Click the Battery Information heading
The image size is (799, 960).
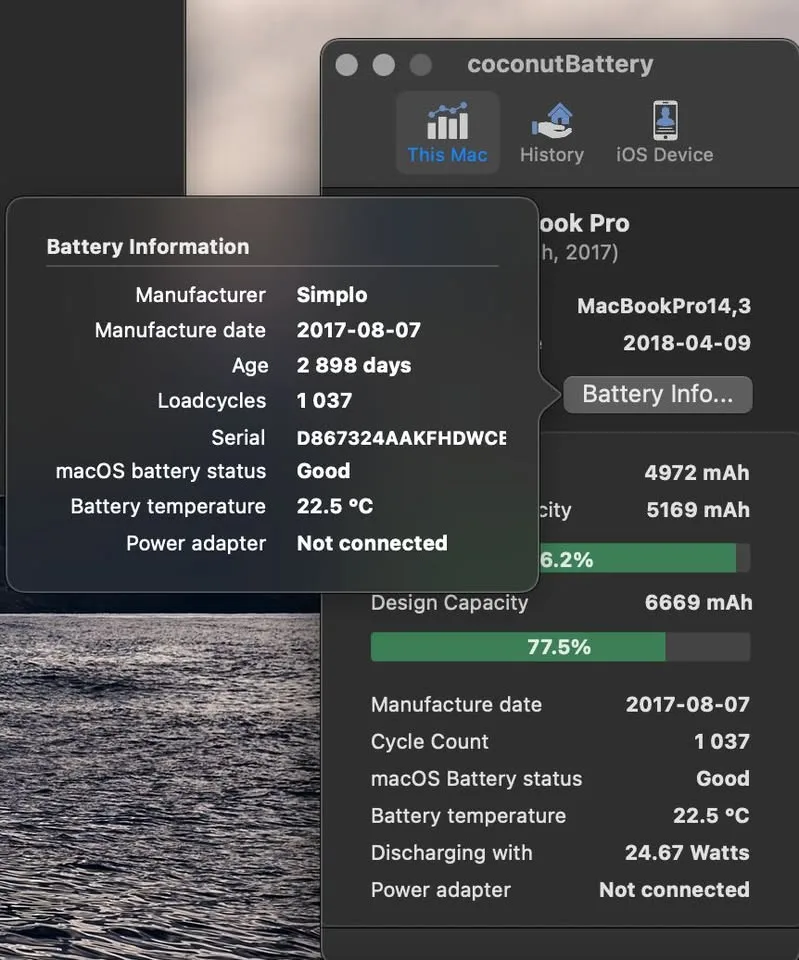(x=148, y=247)
